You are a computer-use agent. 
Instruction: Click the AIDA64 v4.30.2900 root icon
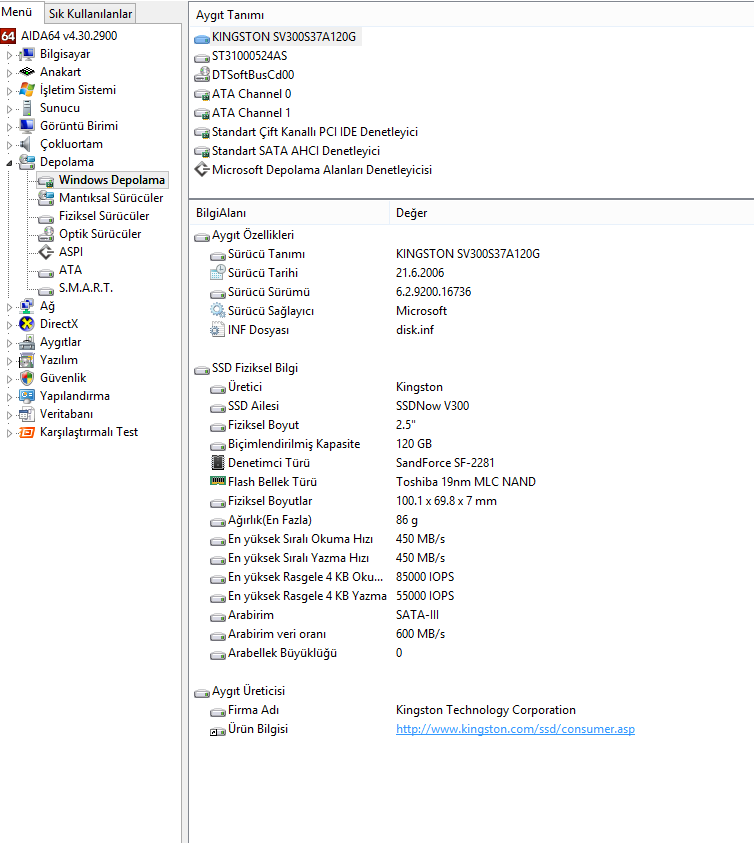(8, 36)
